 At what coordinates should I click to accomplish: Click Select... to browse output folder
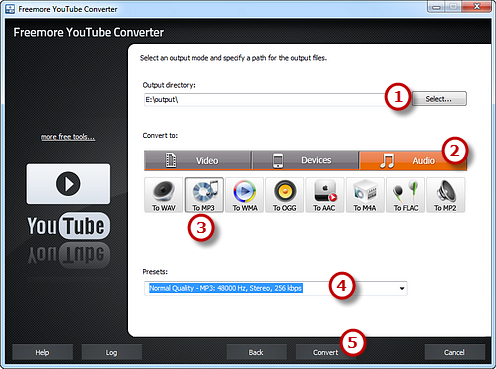(x=439, y=99)
